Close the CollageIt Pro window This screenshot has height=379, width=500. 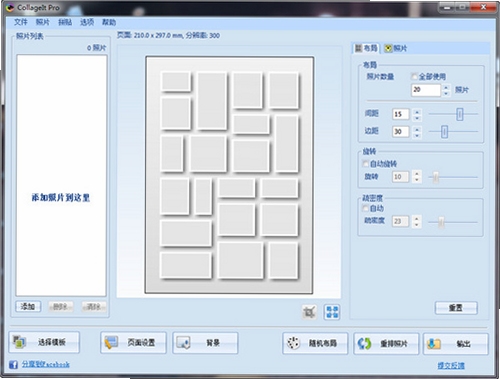pos(484,7)
